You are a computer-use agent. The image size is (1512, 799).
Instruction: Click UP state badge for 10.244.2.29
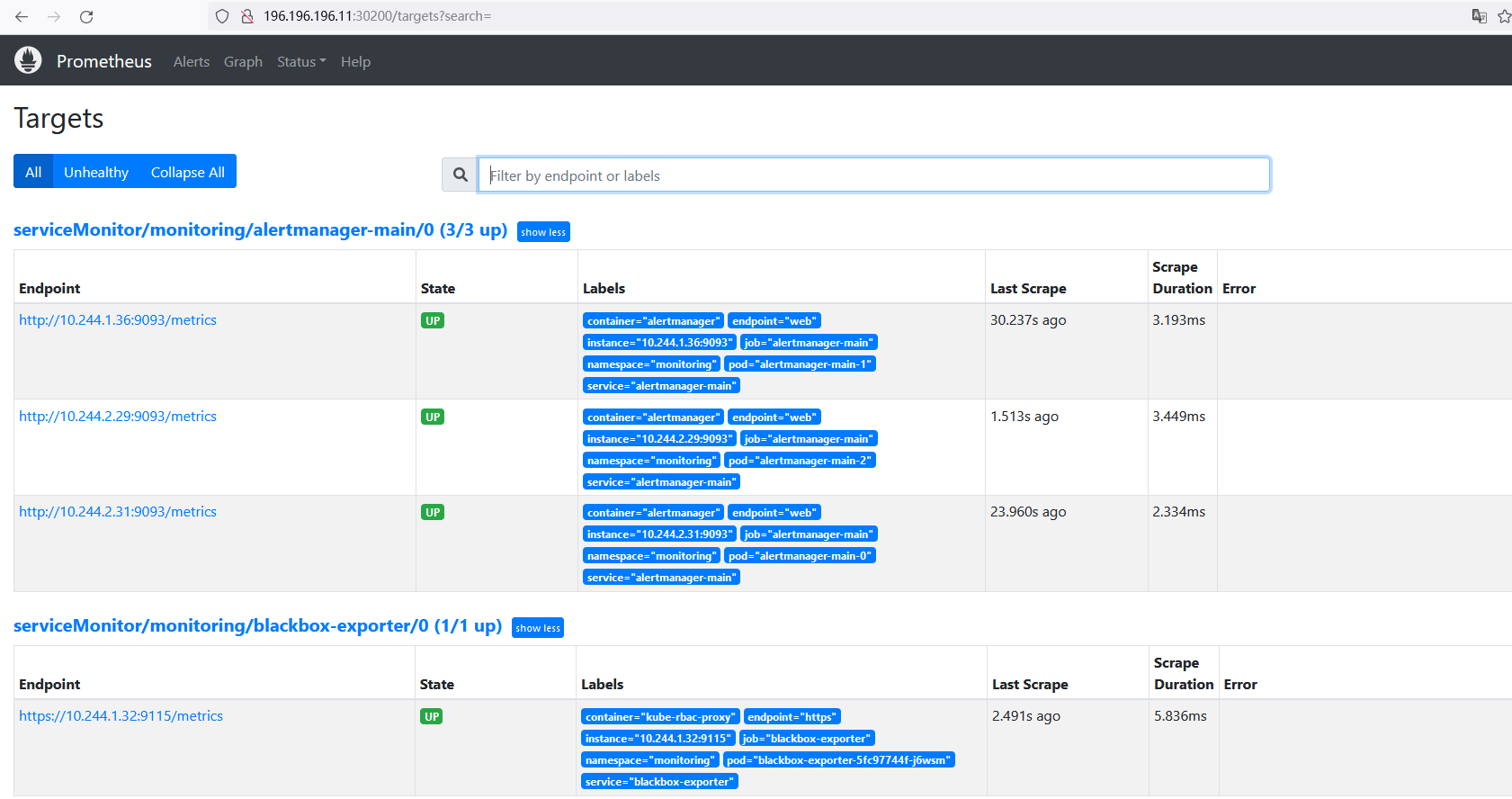point(433,417)
